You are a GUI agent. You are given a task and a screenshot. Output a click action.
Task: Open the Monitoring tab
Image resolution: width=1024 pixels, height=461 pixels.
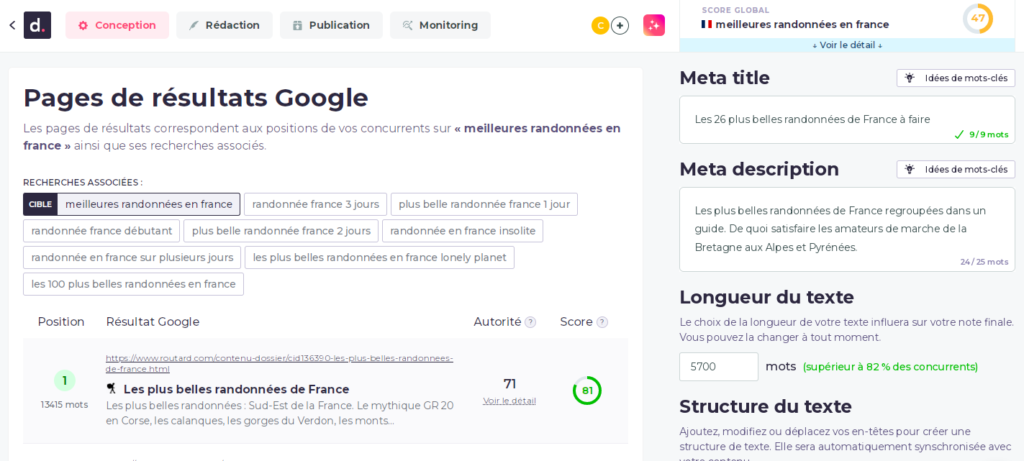point(440,25)
